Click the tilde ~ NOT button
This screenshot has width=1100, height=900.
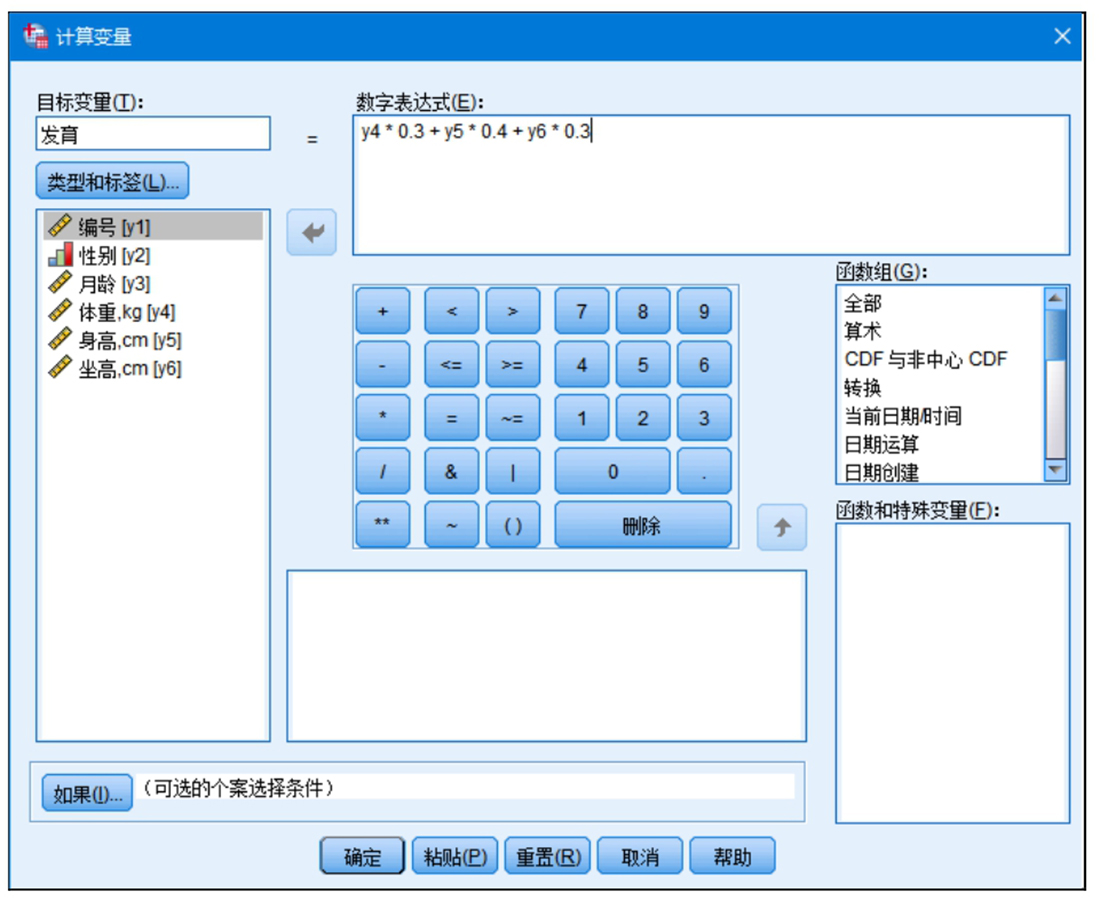[452, 524]
